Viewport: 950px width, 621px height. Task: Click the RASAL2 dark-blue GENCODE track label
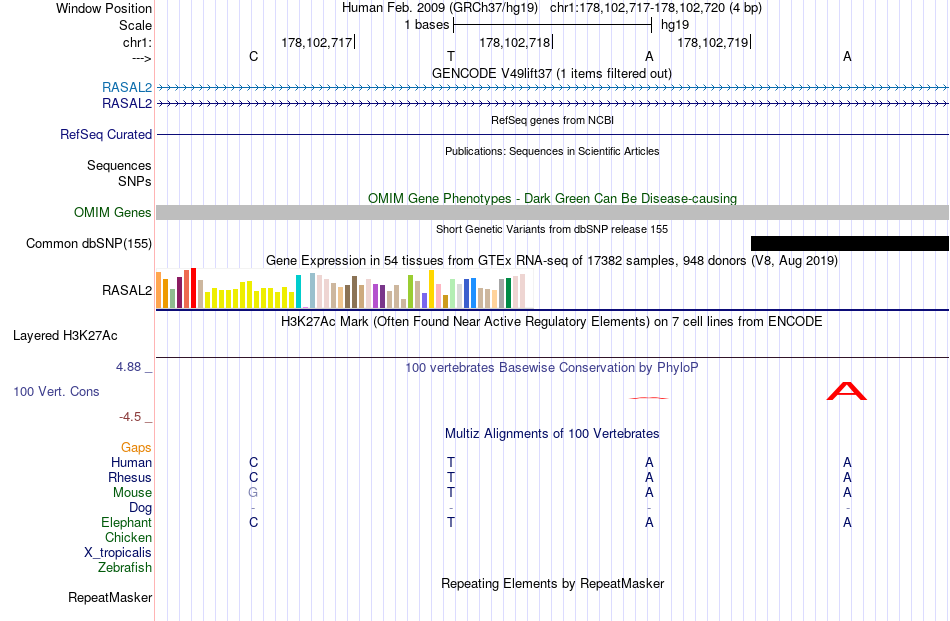(127, 104)
